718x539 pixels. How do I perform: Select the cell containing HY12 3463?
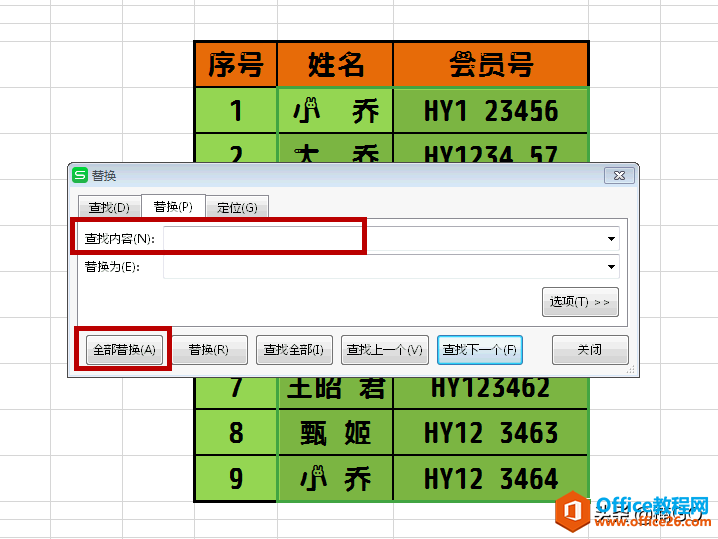(x=490, y=432)
